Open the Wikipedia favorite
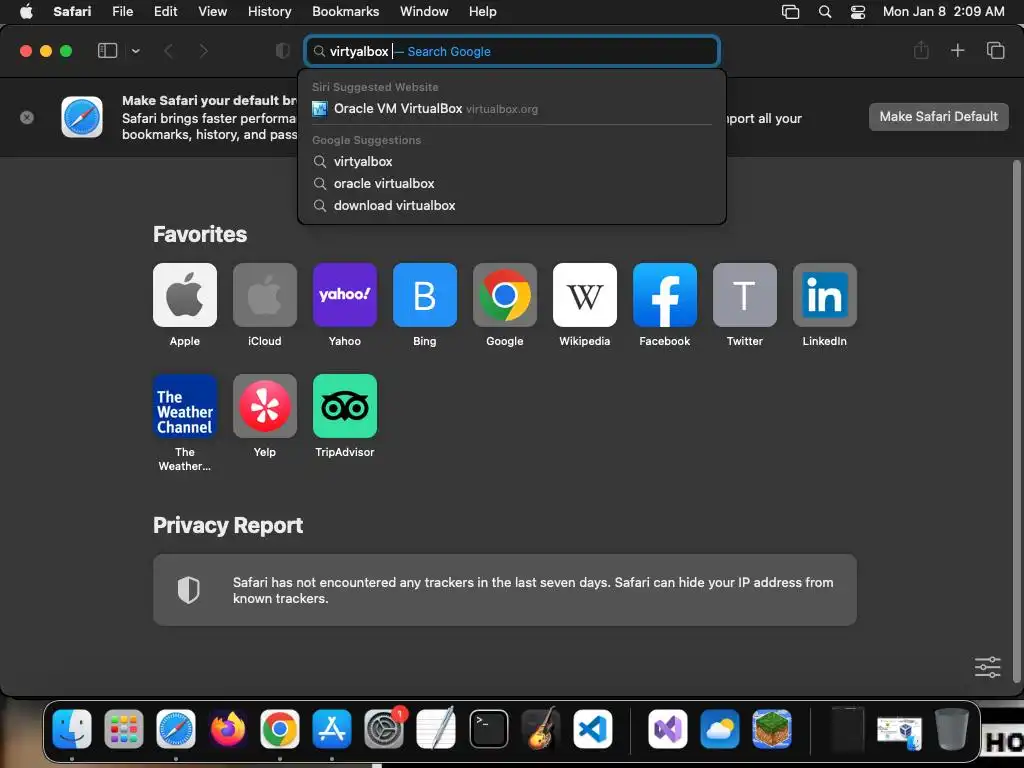Image resolution: width=1024 pixels, height=768 pixels. point(584,295)
